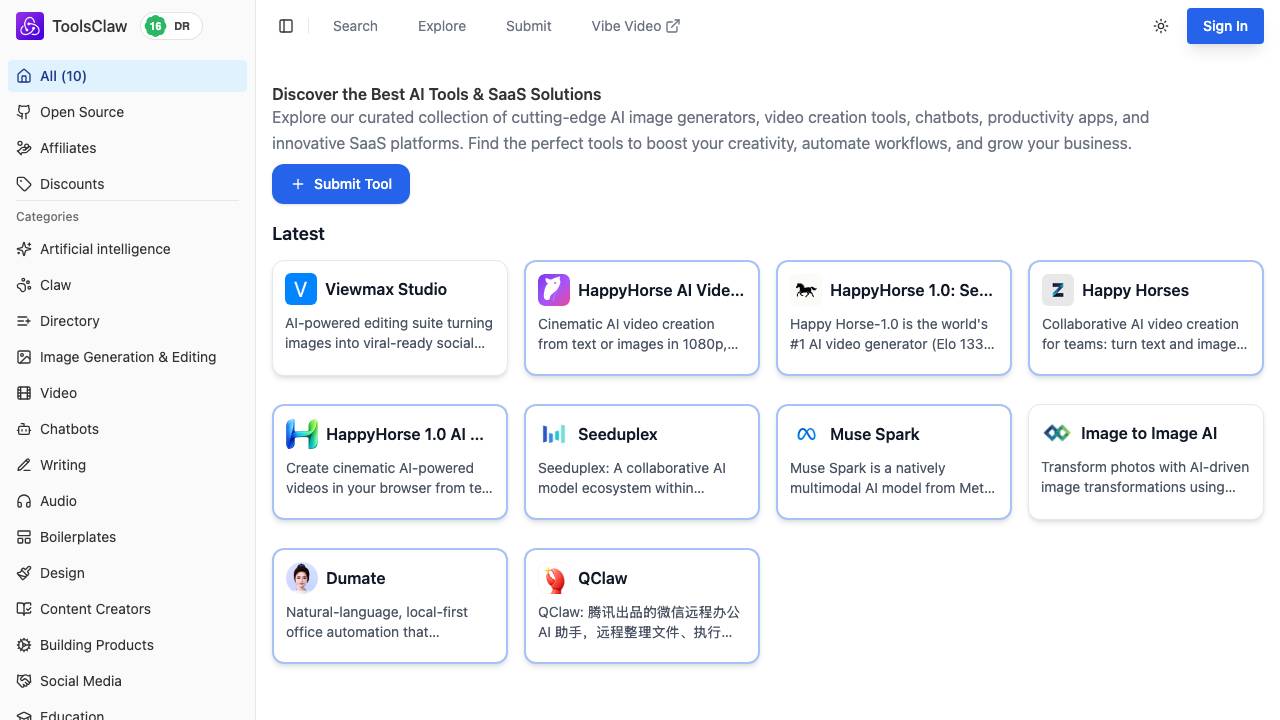Open the Social Media category
The image size is (1280, 720).
coord(127,681)
